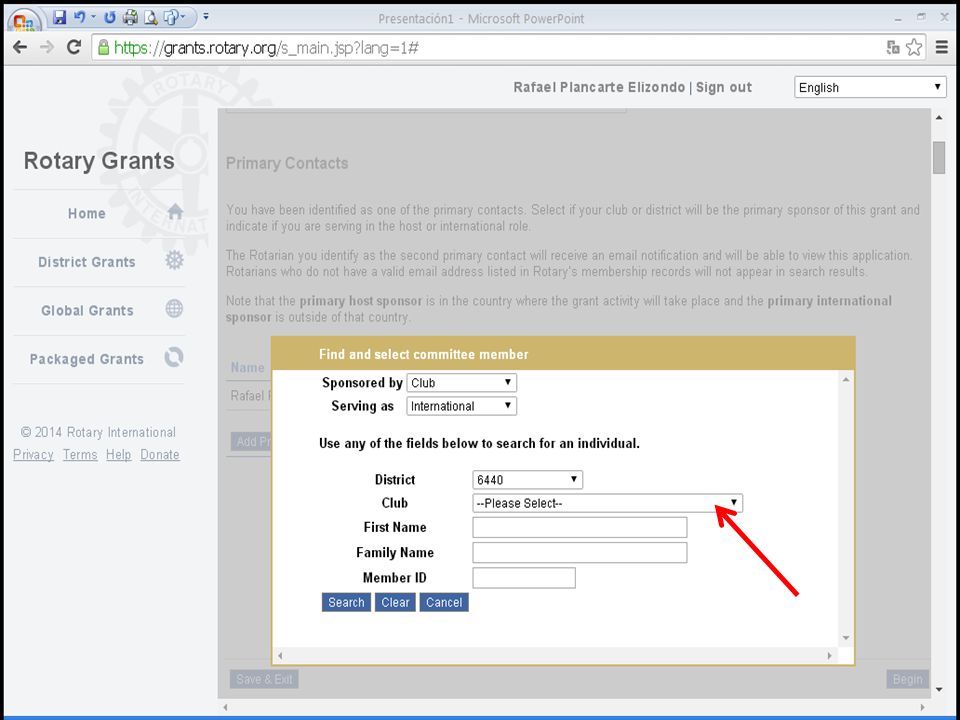Click dialog horizontal scroll right arrow

pos(830,656)
